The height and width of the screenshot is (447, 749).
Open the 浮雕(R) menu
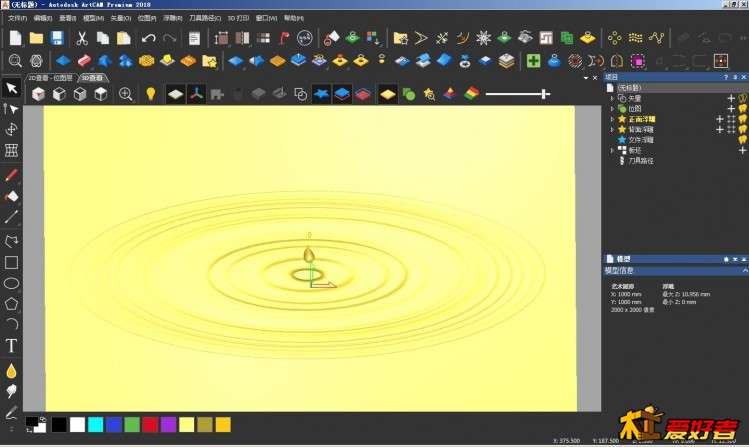172,18
